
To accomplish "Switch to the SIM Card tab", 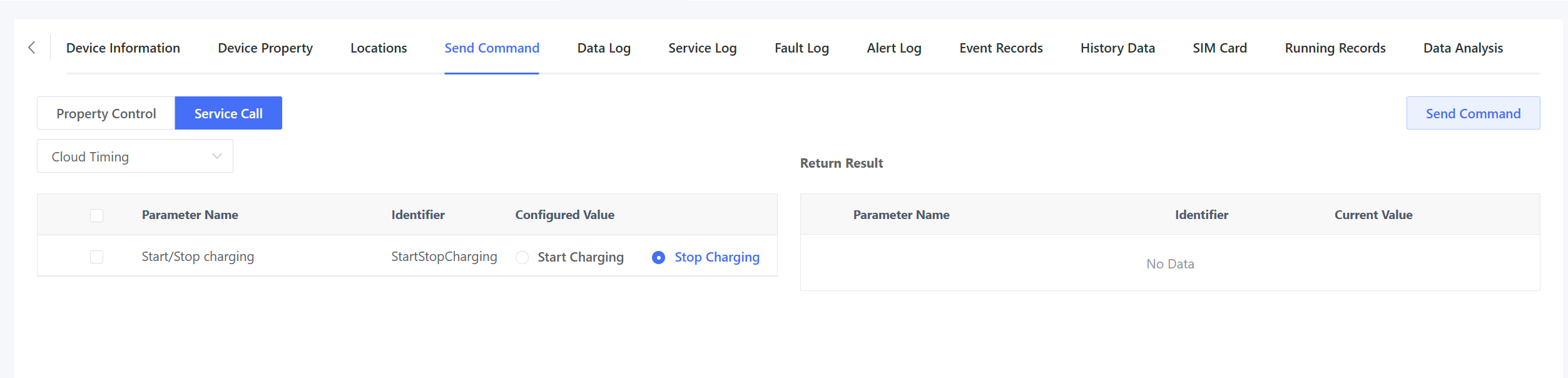I will tap(1219, 48).
